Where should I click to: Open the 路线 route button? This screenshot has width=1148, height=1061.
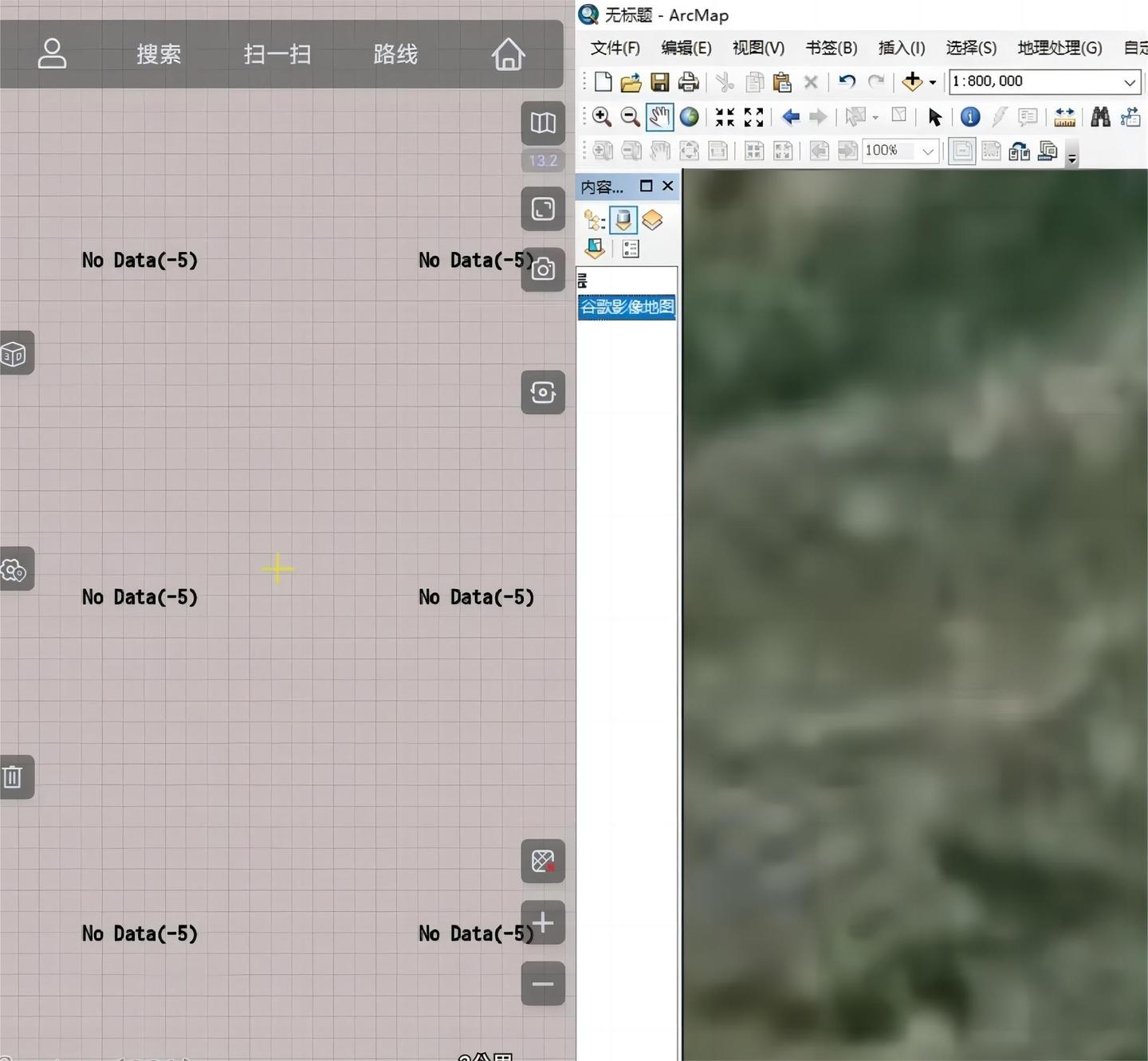pos(395,54)
